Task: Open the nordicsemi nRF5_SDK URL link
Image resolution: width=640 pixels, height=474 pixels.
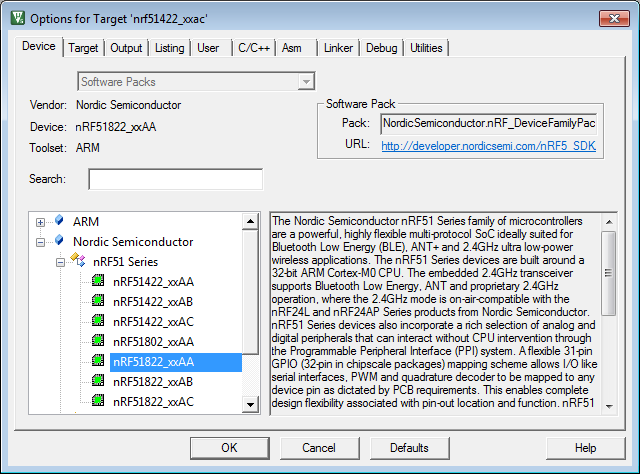Action: 489,146
